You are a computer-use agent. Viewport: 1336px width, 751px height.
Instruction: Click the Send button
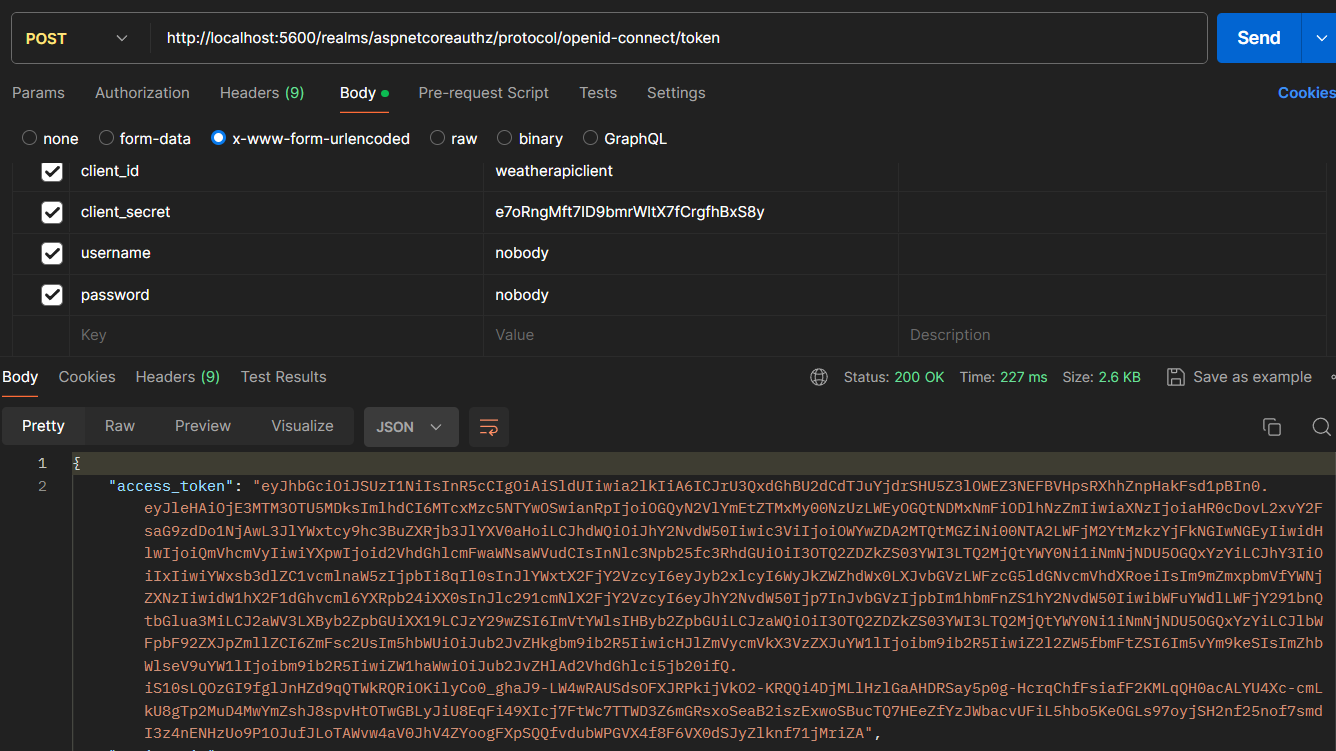click(1258, 38)
